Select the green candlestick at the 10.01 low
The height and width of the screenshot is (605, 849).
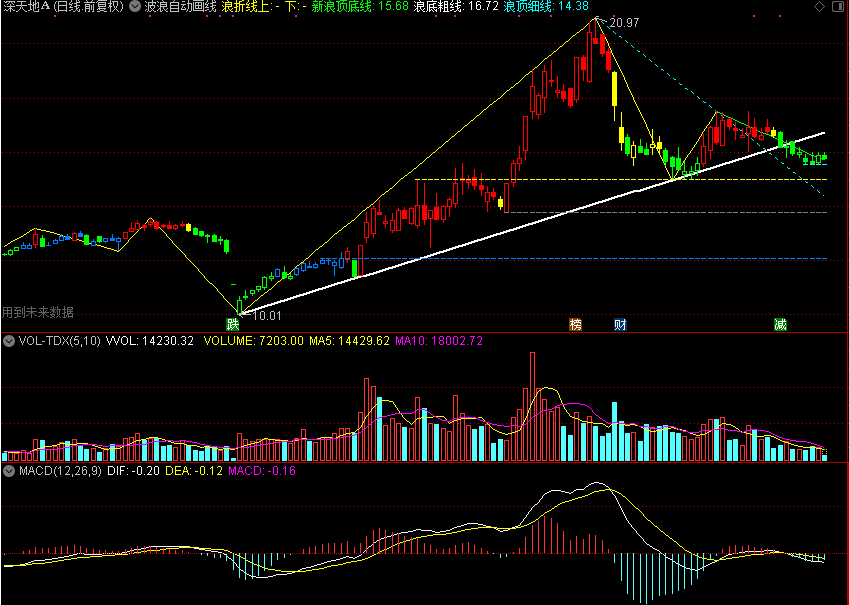pyautogui.click(x=239, y=307)
